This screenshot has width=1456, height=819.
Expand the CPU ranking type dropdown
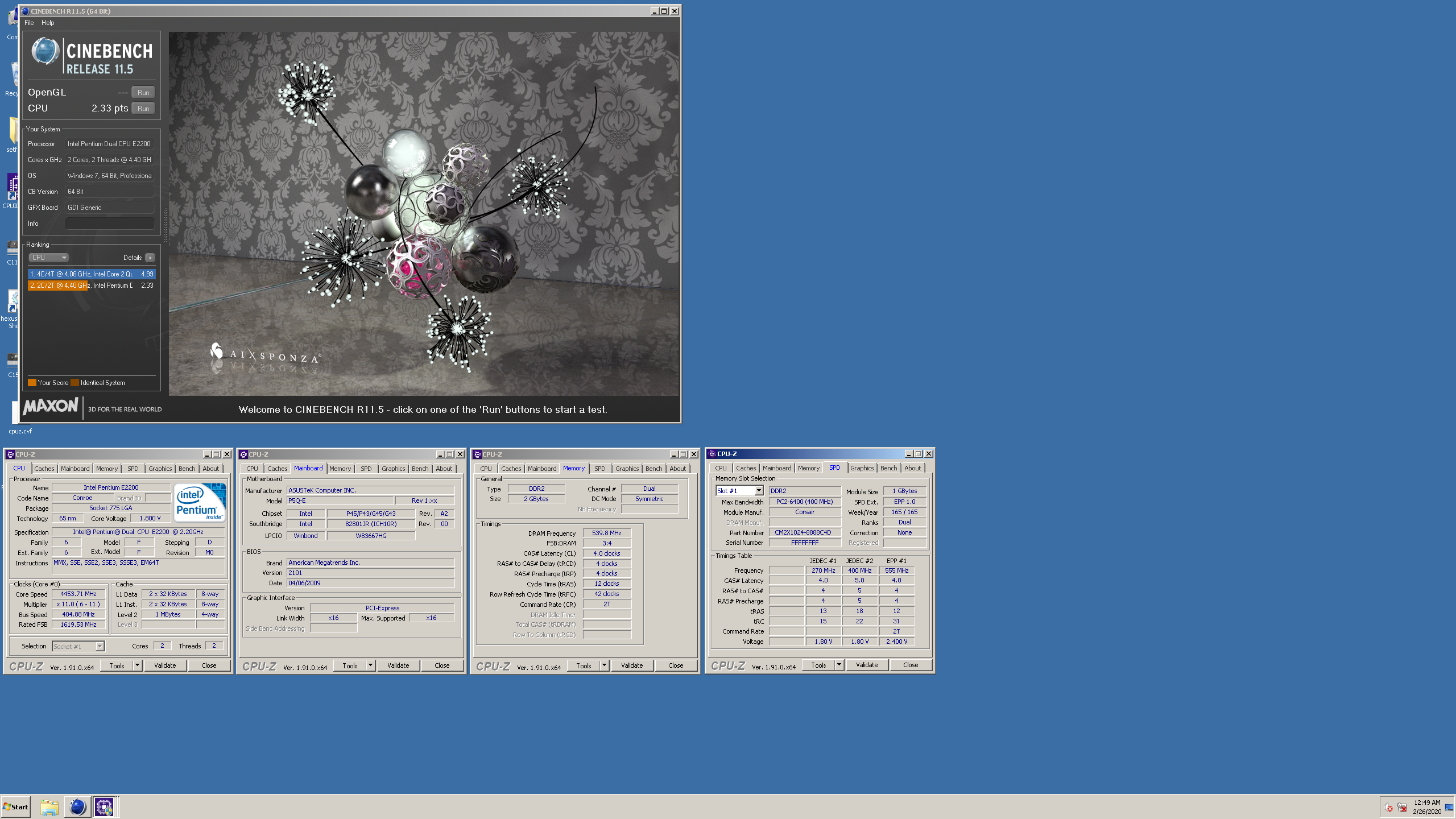click(49, 258)
